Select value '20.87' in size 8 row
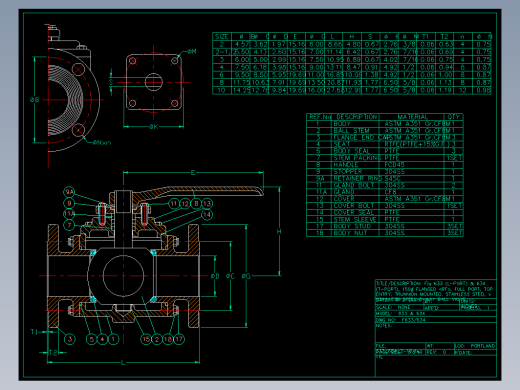 coord(333,83)
